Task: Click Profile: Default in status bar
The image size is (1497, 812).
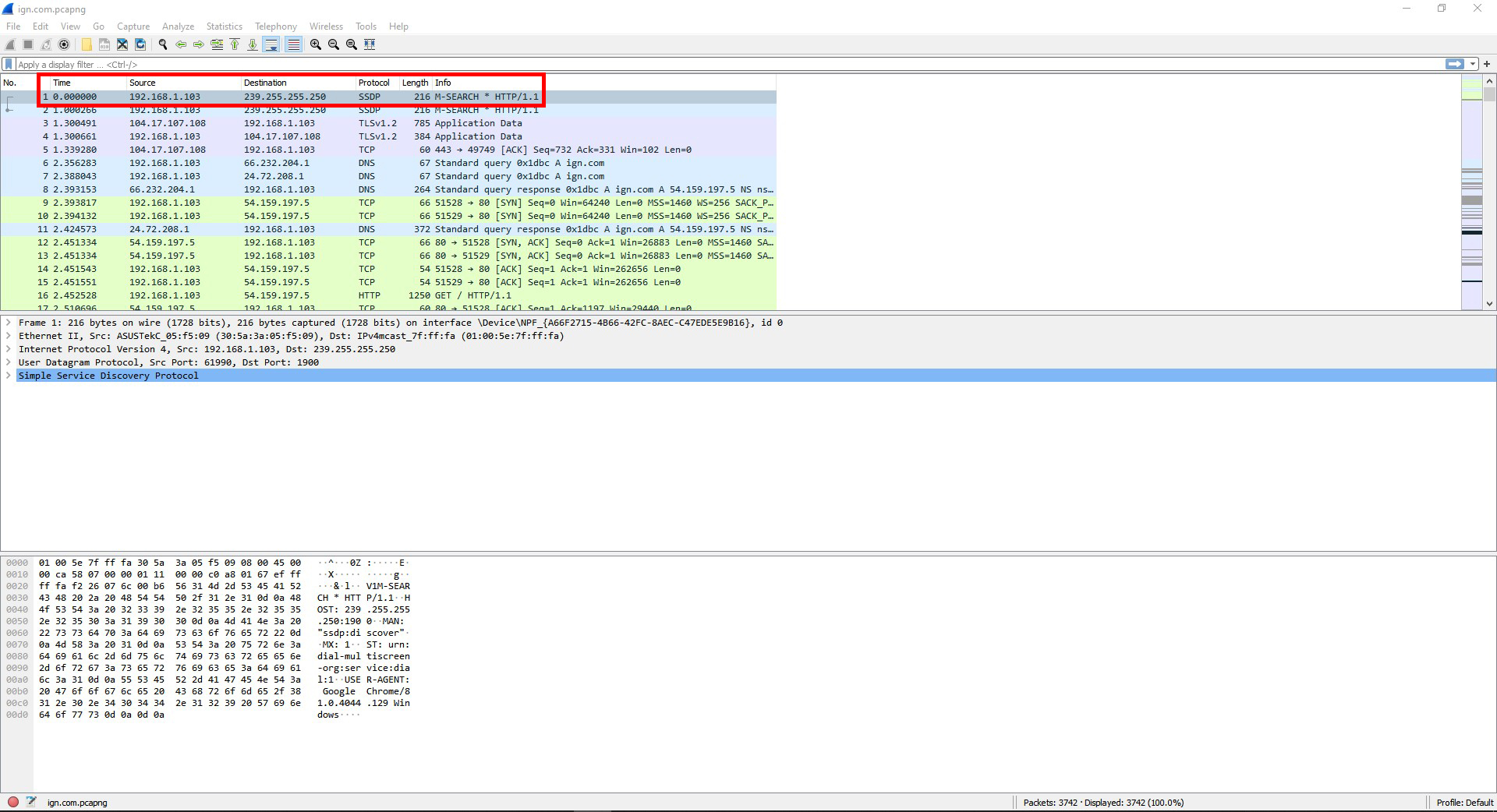Action: point(1464,802)
